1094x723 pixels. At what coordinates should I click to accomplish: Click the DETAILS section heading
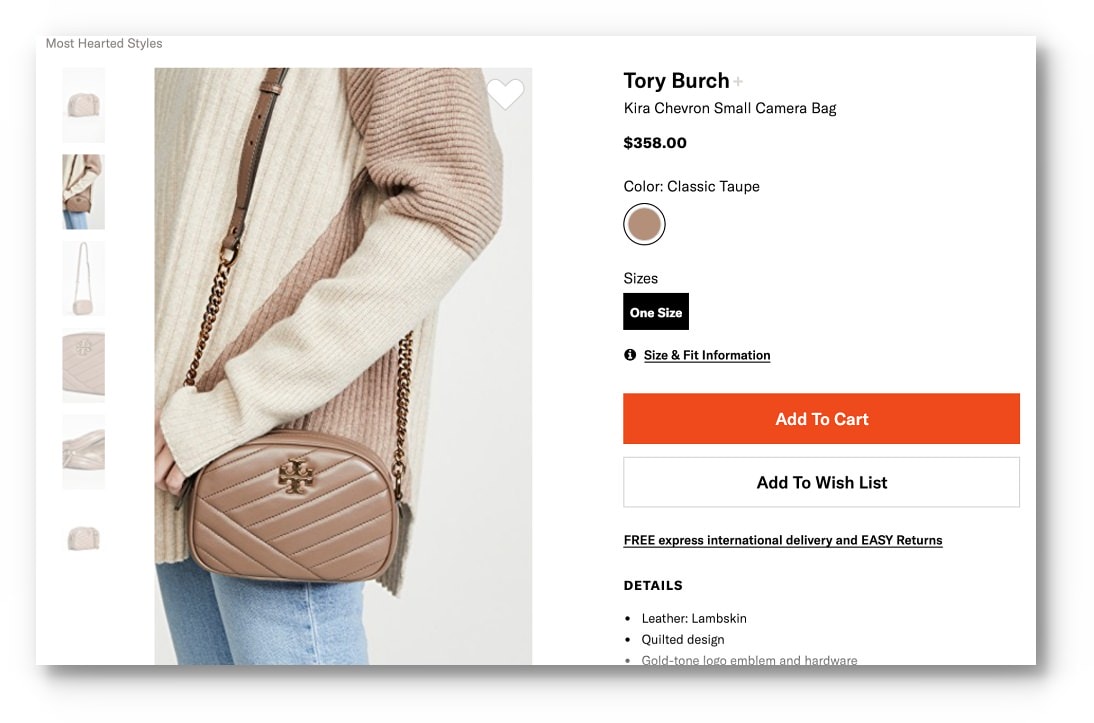(653, 586)
